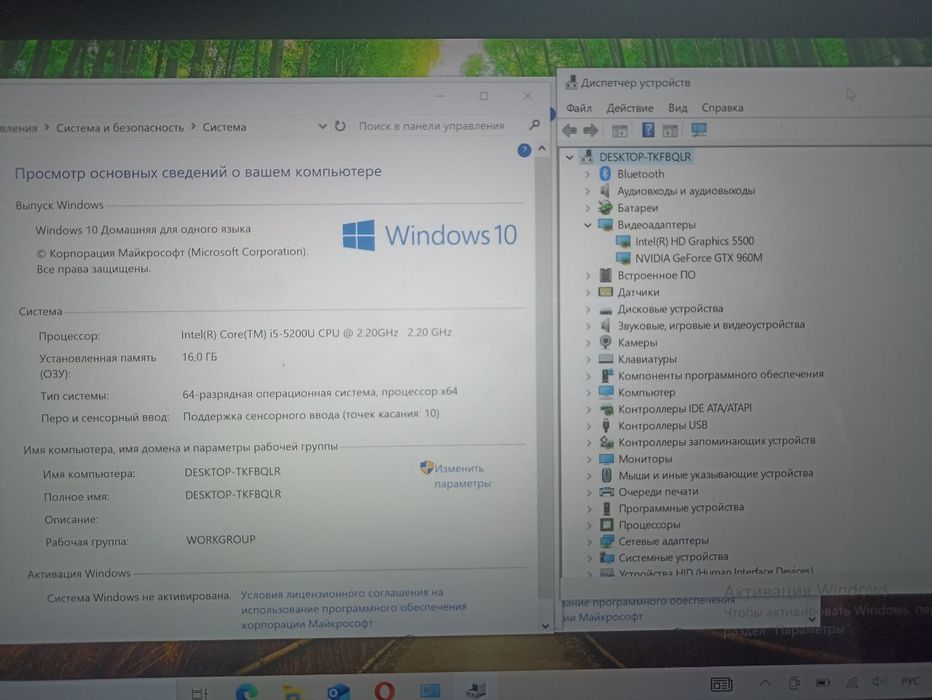The width and height of the screenshot is (932, 700).
Task: Open Opera browser from the taskbar
Action: click(x=385, y=691)
